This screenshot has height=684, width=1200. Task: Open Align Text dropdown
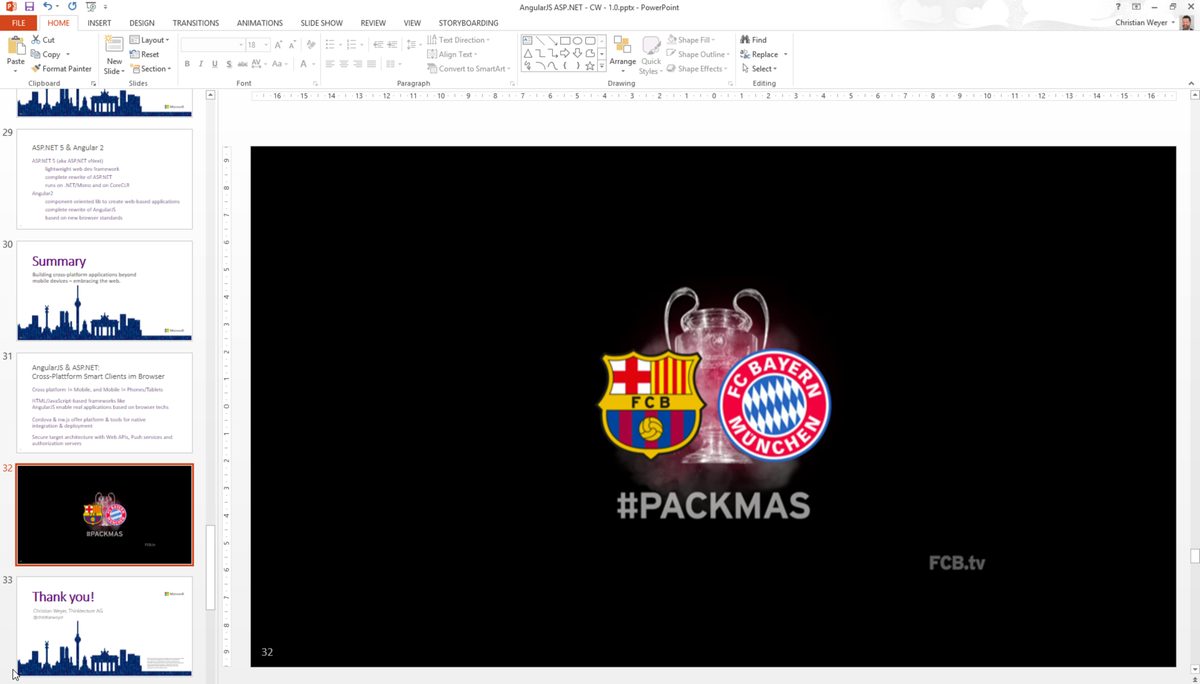(452, 54)
